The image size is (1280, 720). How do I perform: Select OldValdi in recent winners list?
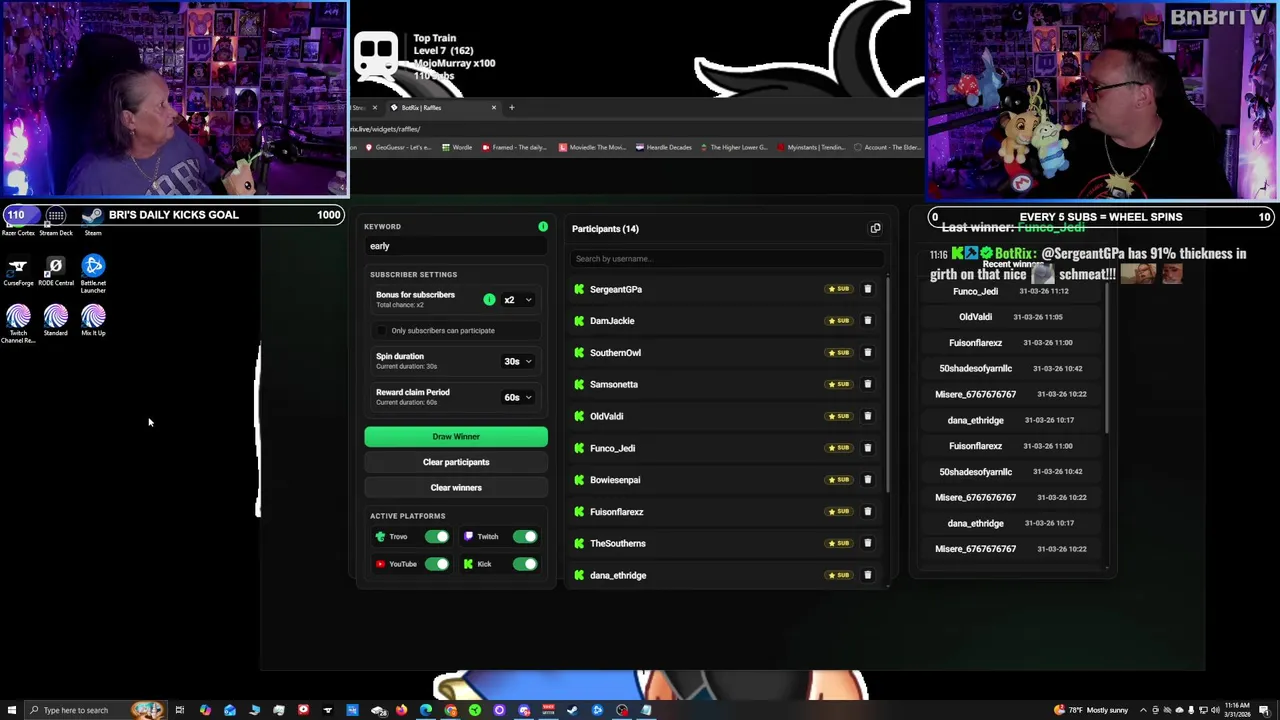coord(975,317)
